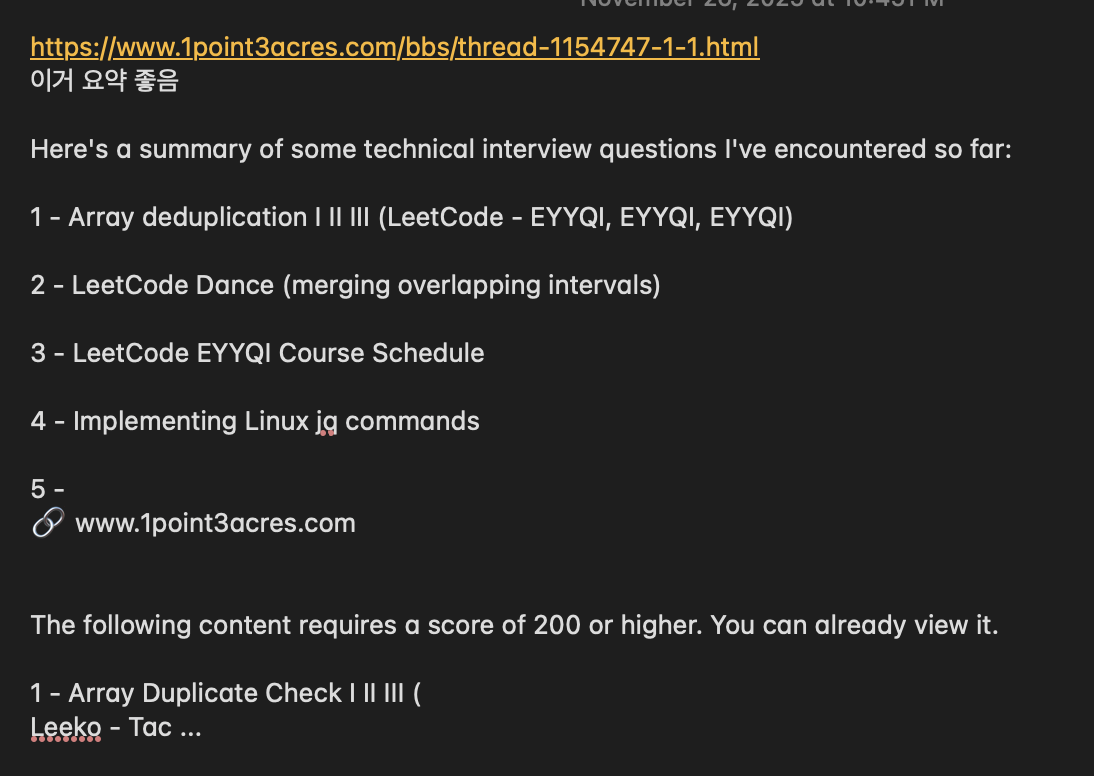This screenshot has width=1094, height=776.
Task: Click the Array deduplication I II III line
Action: 412,217
